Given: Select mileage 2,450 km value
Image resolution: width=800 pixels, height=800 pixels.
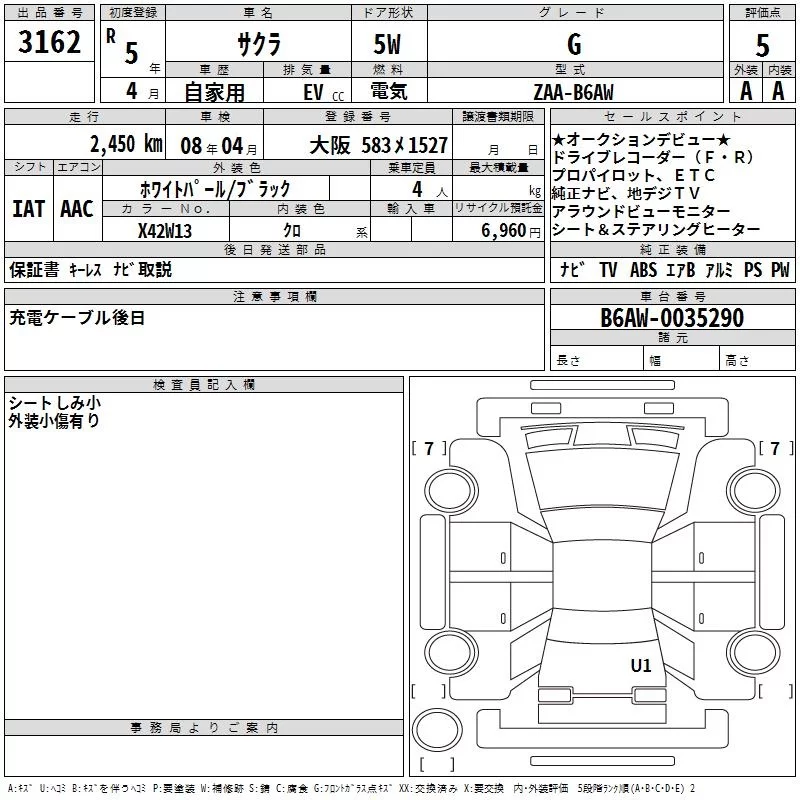Looking at the screenshot, I should click(126, 144).
